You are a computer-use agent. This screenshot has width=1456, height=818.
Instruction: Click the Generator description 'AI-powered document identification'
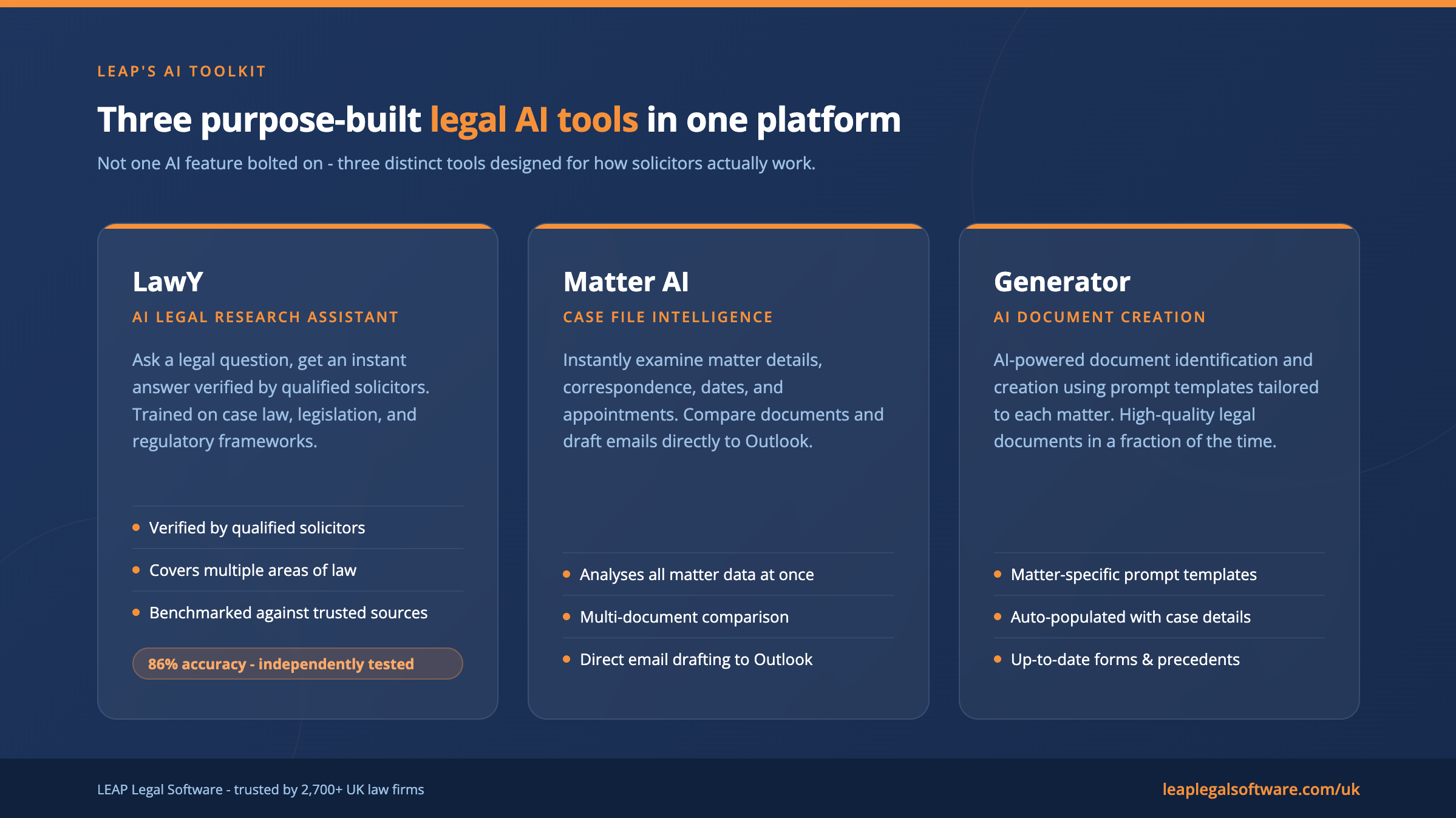coord(1156,401)
